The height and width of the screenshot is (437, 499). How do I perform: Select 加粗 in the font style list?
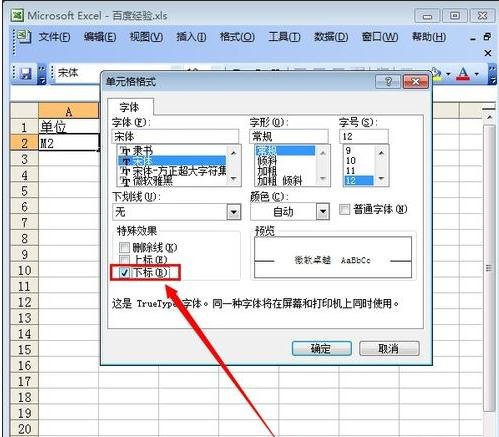click(x=285, y=171)
